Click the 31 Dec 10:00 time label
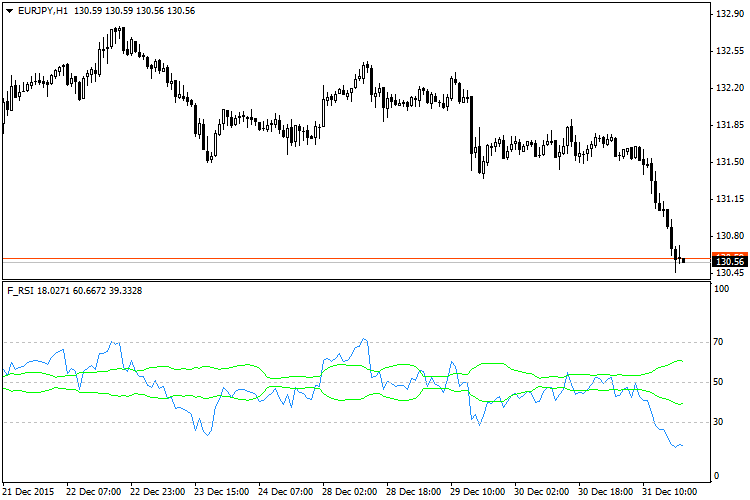The height and width of the screenshot is (500, 750). [x=670, y=492]
